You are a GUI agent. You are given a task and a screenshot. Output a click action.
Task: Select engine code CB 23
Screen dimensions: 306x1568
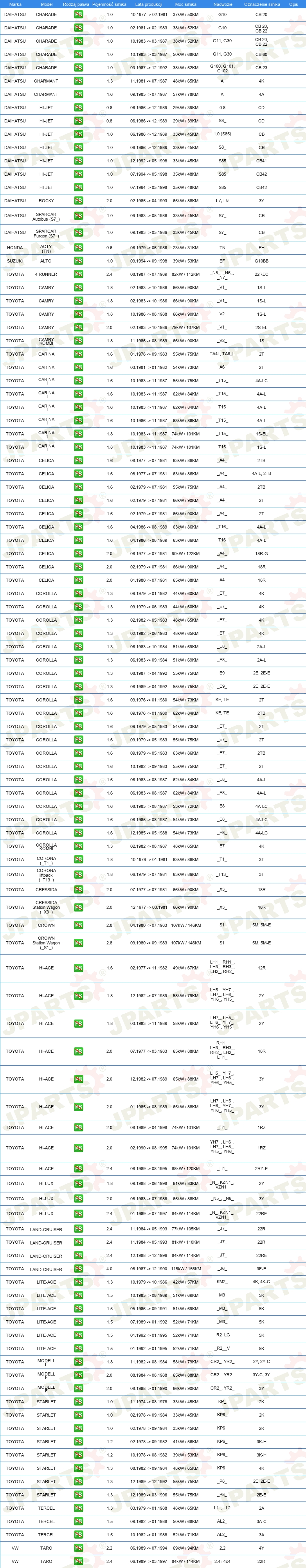pyautogui.click(x=262, y=68)
